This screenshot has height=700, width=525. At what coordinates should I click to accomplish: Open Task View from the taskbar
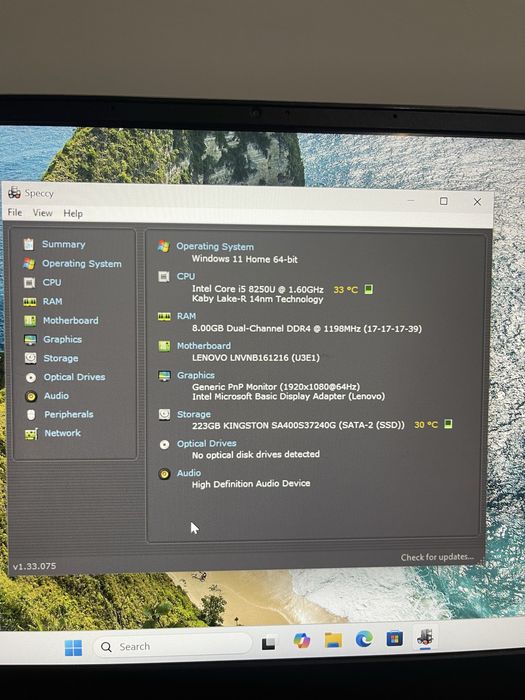click(x=268, y=643)
